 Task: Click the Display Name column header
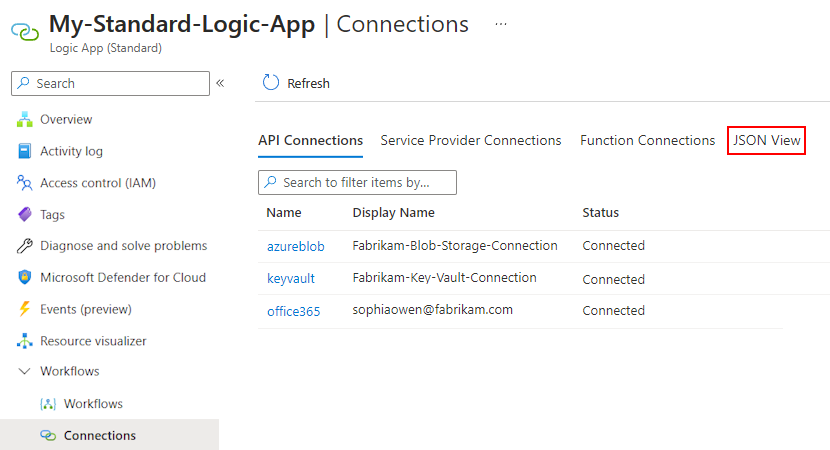coord(393,213)
